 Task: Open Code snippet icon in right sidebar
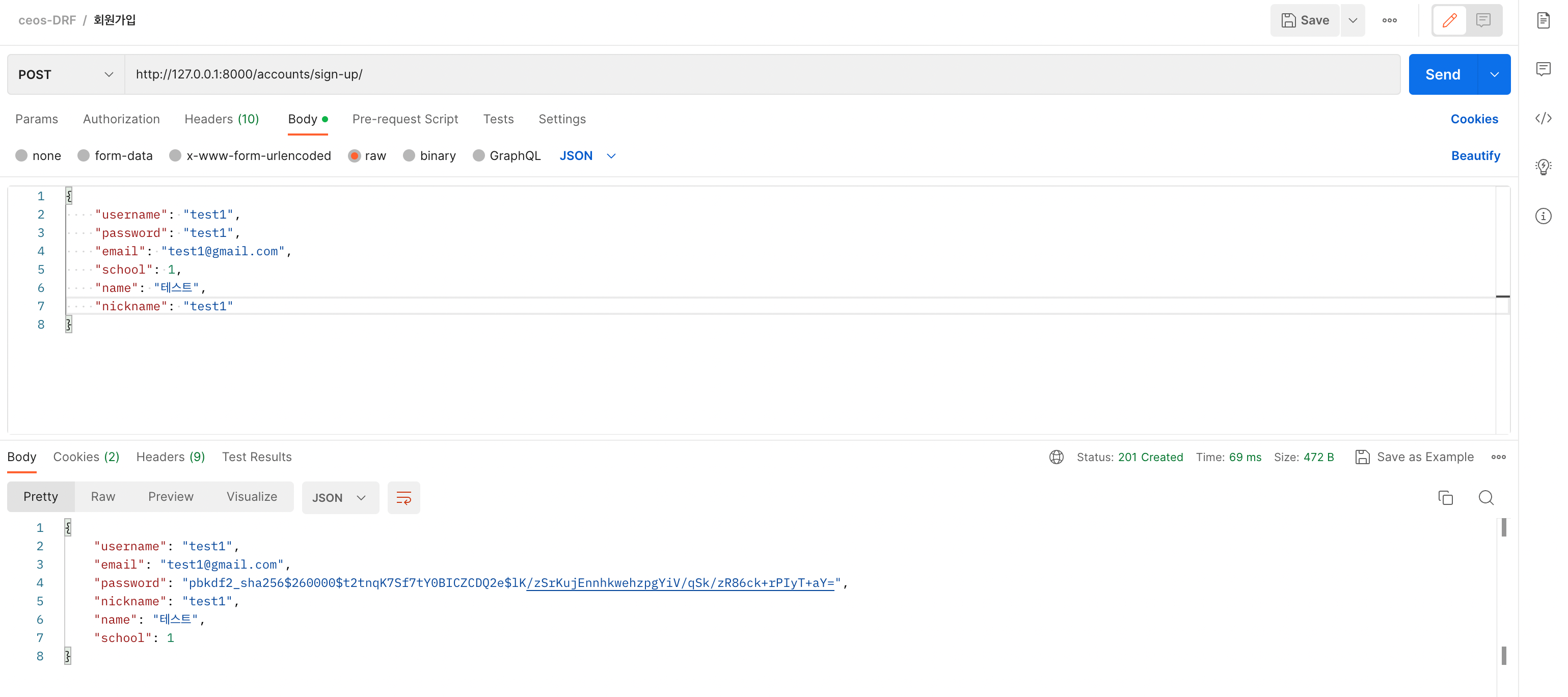(x=1543, y=118)
